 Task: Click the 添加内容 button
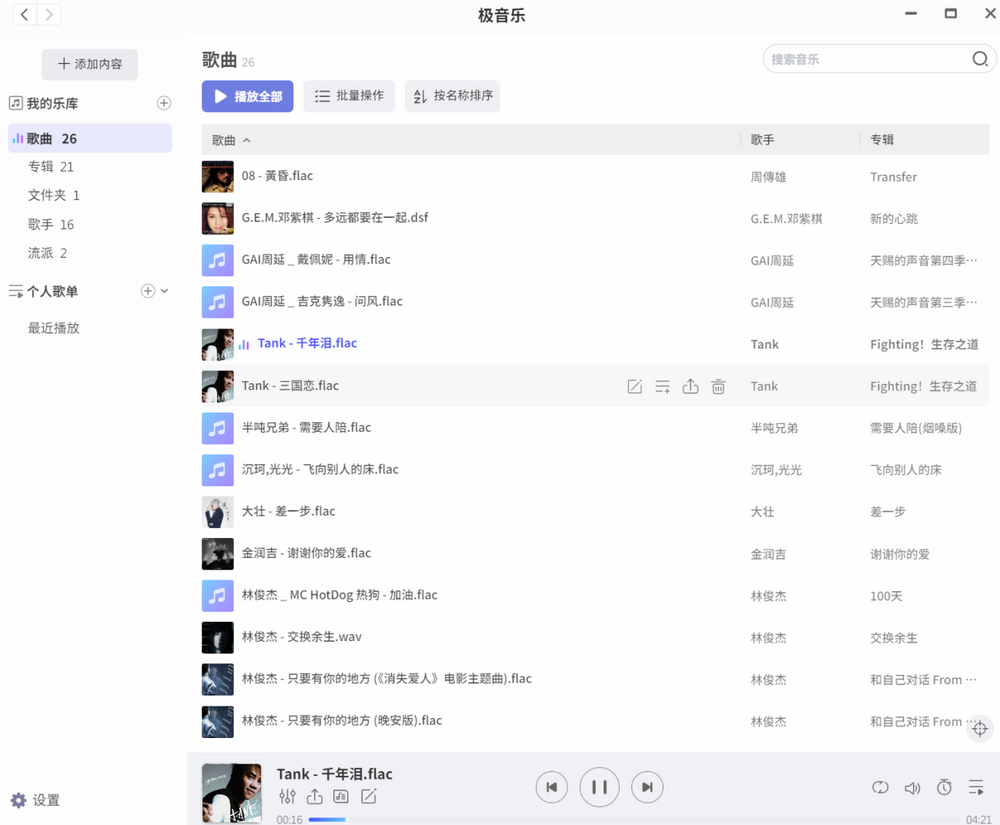[90, 64]
